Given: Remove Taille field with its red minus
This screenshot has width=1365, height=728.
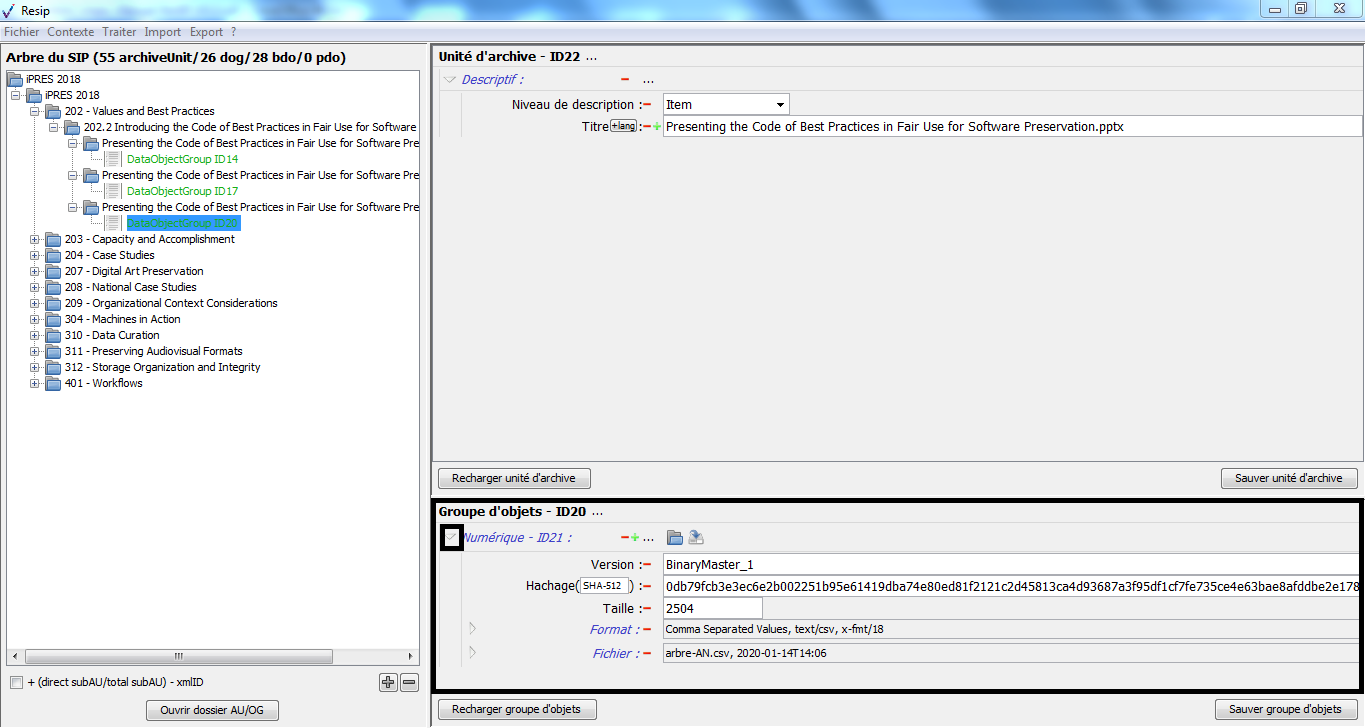Looking at the screenshot, I should (646, 609).
